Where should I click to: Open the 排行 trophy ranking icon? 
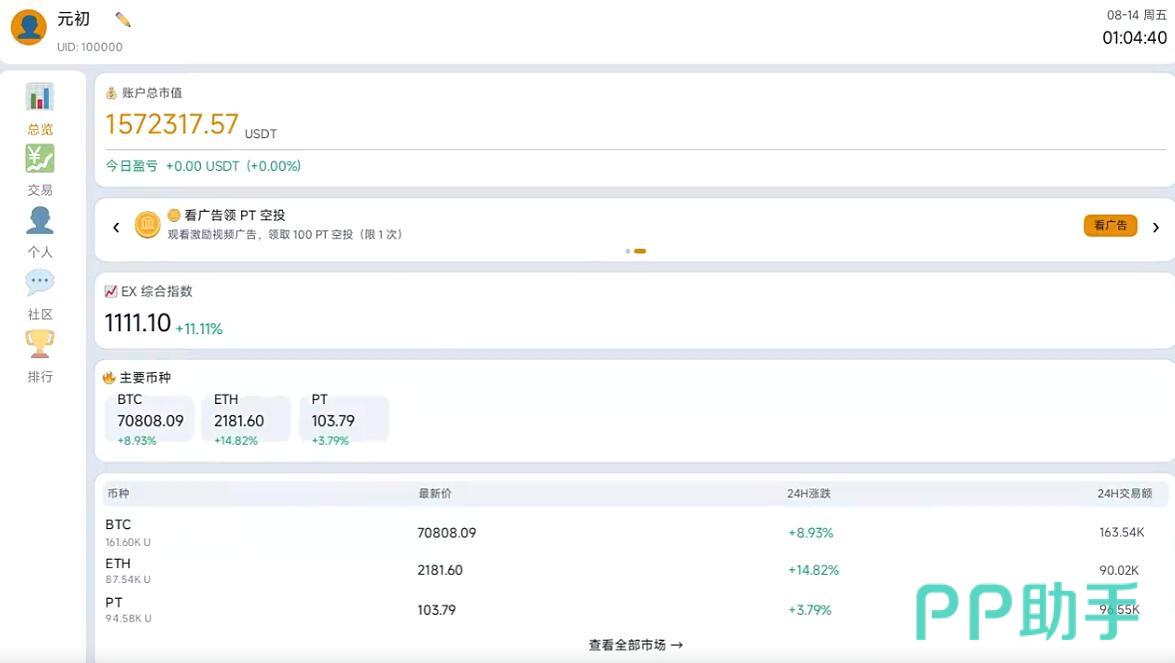point(40,344)
